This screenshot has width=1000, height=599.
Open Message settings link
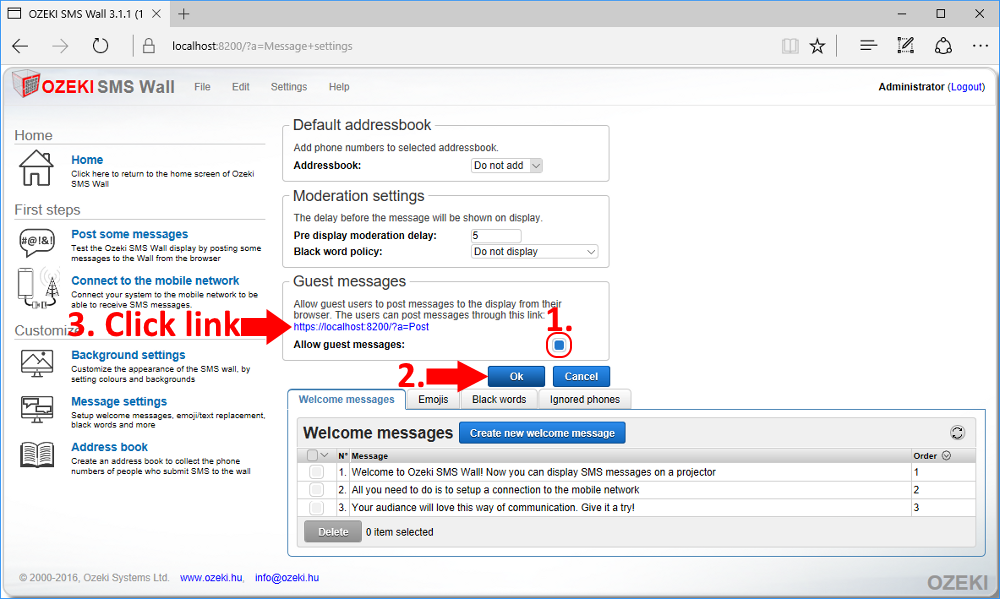[x=119, y=401]
